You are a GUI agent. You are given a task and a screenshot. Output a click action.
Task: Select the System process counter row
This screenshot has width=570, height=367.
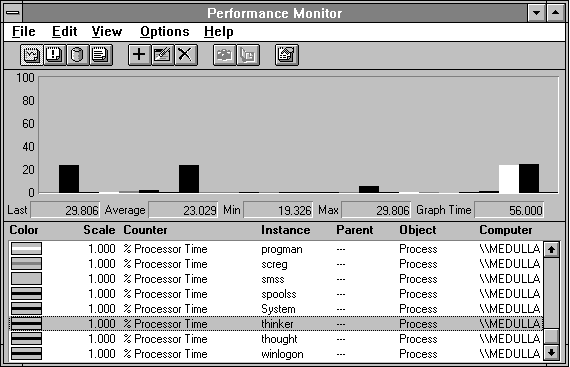coord(275,309)
